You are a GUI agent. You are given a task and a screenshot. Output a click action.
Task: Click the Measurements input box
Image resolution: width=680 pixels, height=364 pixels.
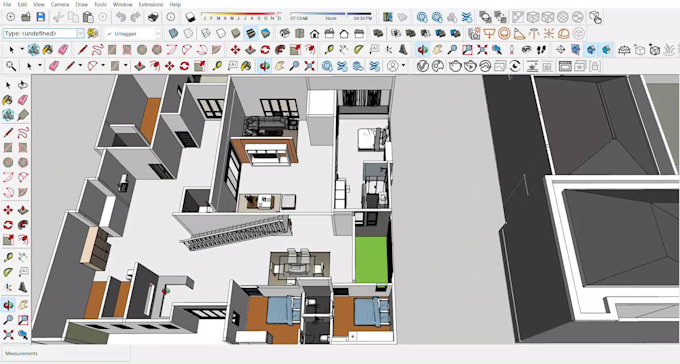point(65,354)
